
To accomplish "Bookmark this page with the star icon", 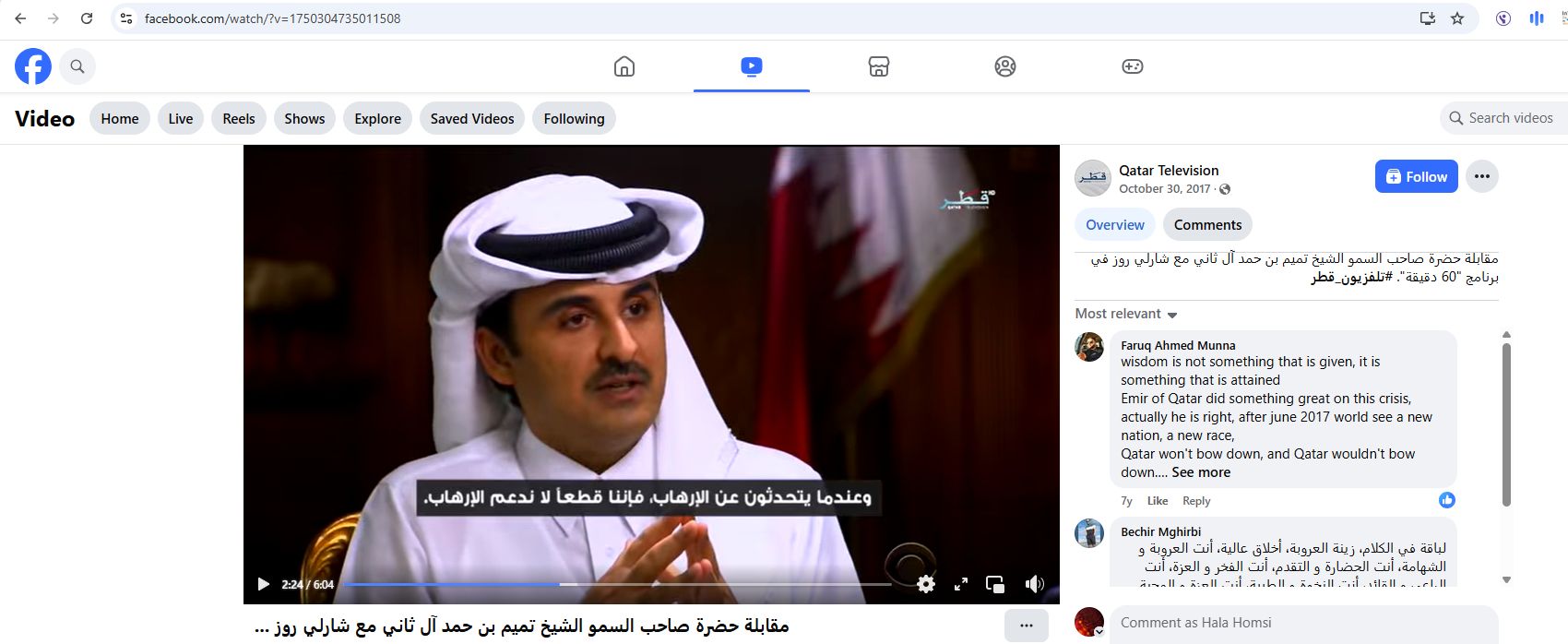I will [1457, 18].
